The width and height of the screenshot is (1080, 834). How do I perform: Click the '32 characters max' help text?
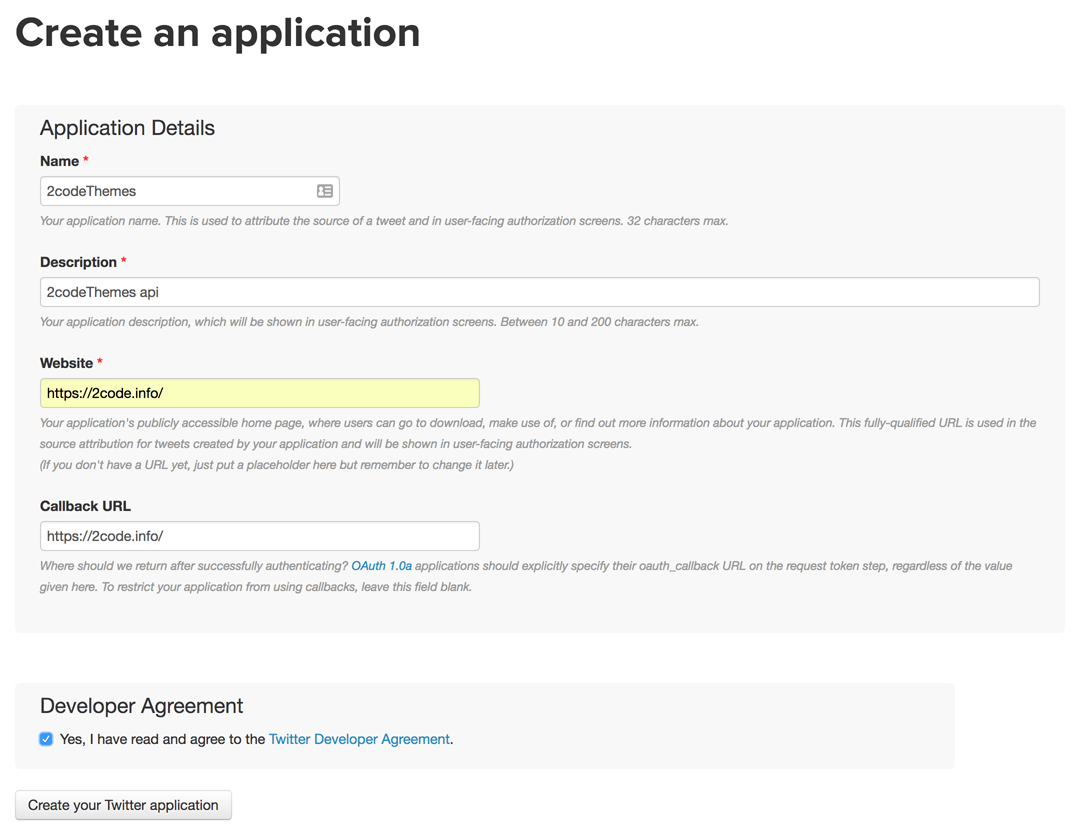[677, 221]
